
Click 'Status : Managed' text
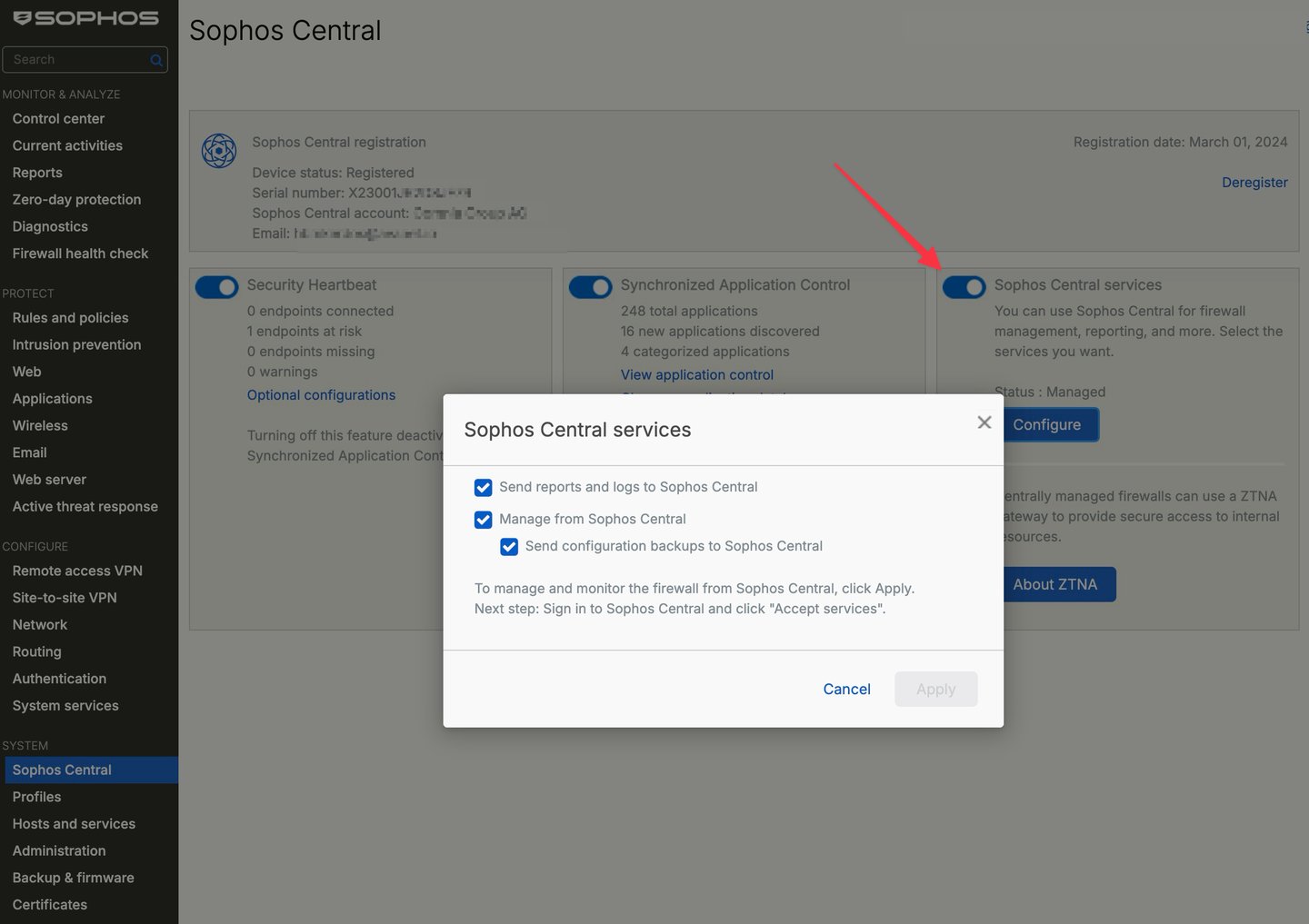(x=1050, y=392)
